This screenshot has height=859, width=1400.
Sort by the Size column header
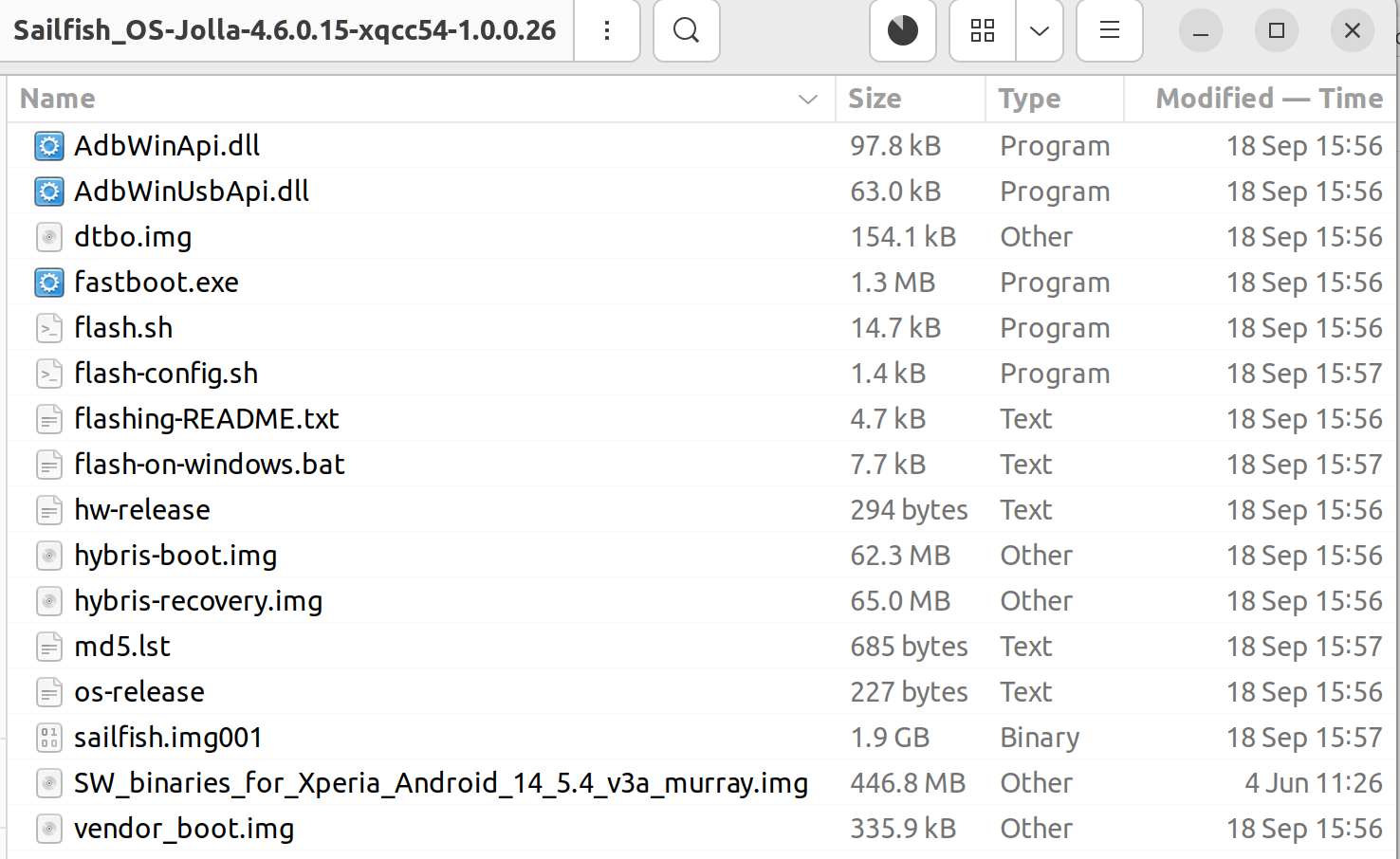(x=911, y=99)
